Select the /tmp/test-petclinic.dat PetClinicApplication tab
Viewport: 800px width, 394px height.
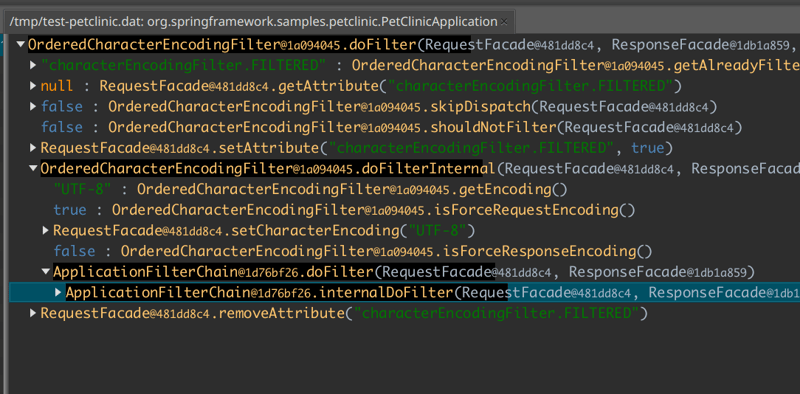click(259, 22)
